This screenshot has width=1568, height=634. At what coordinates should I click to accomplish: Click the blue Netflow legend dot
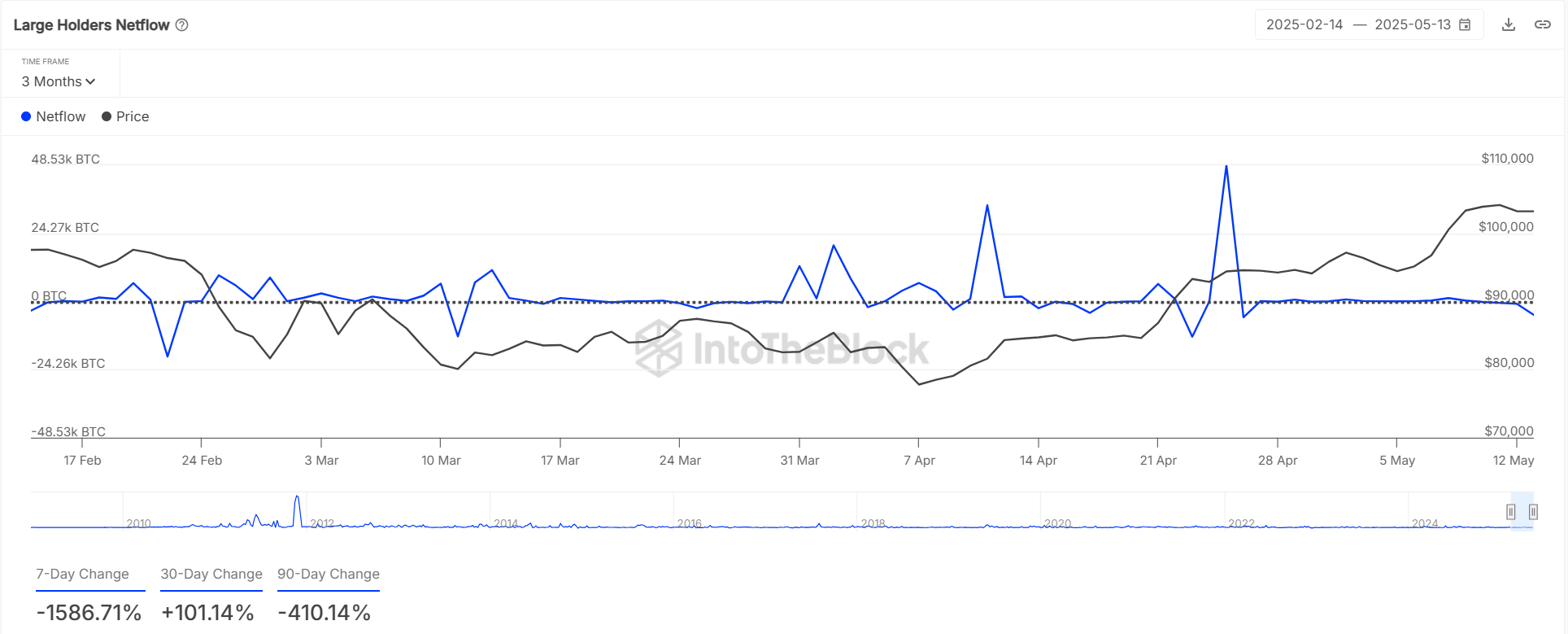(26, 116)
